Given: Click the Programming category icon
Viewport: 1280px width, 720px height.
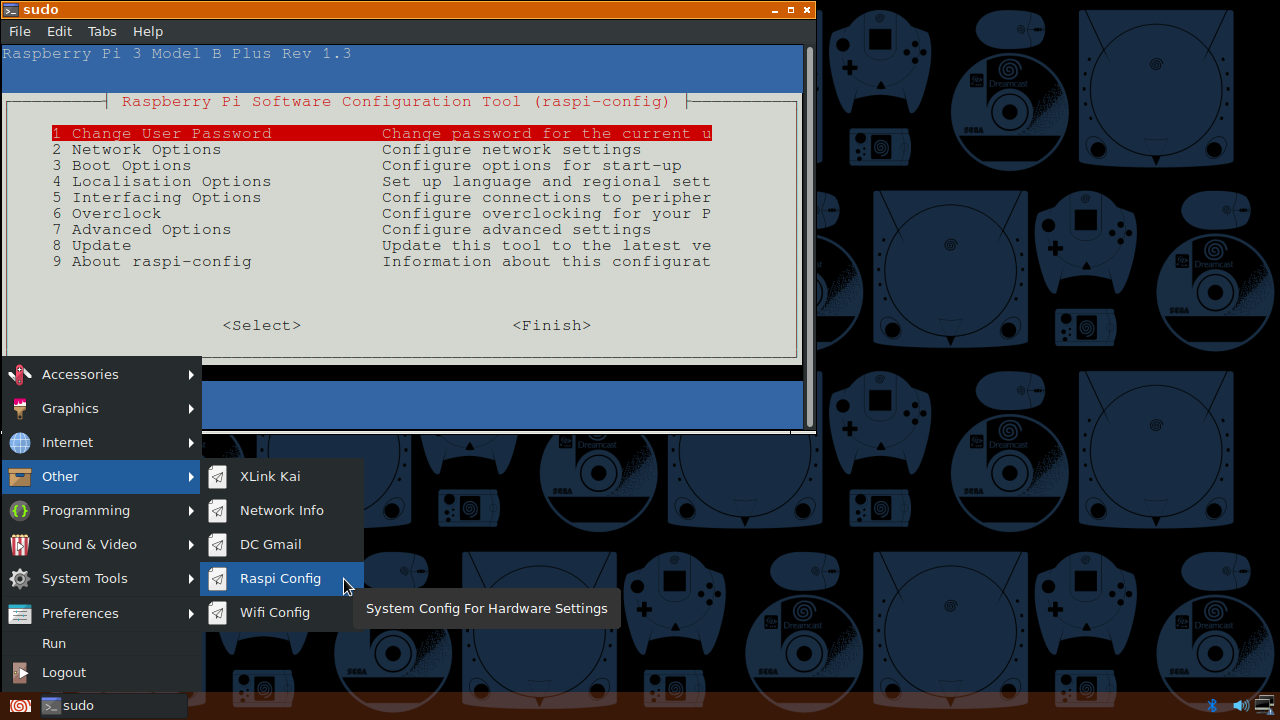Looking at the screenshot, I should pos(20,511).
